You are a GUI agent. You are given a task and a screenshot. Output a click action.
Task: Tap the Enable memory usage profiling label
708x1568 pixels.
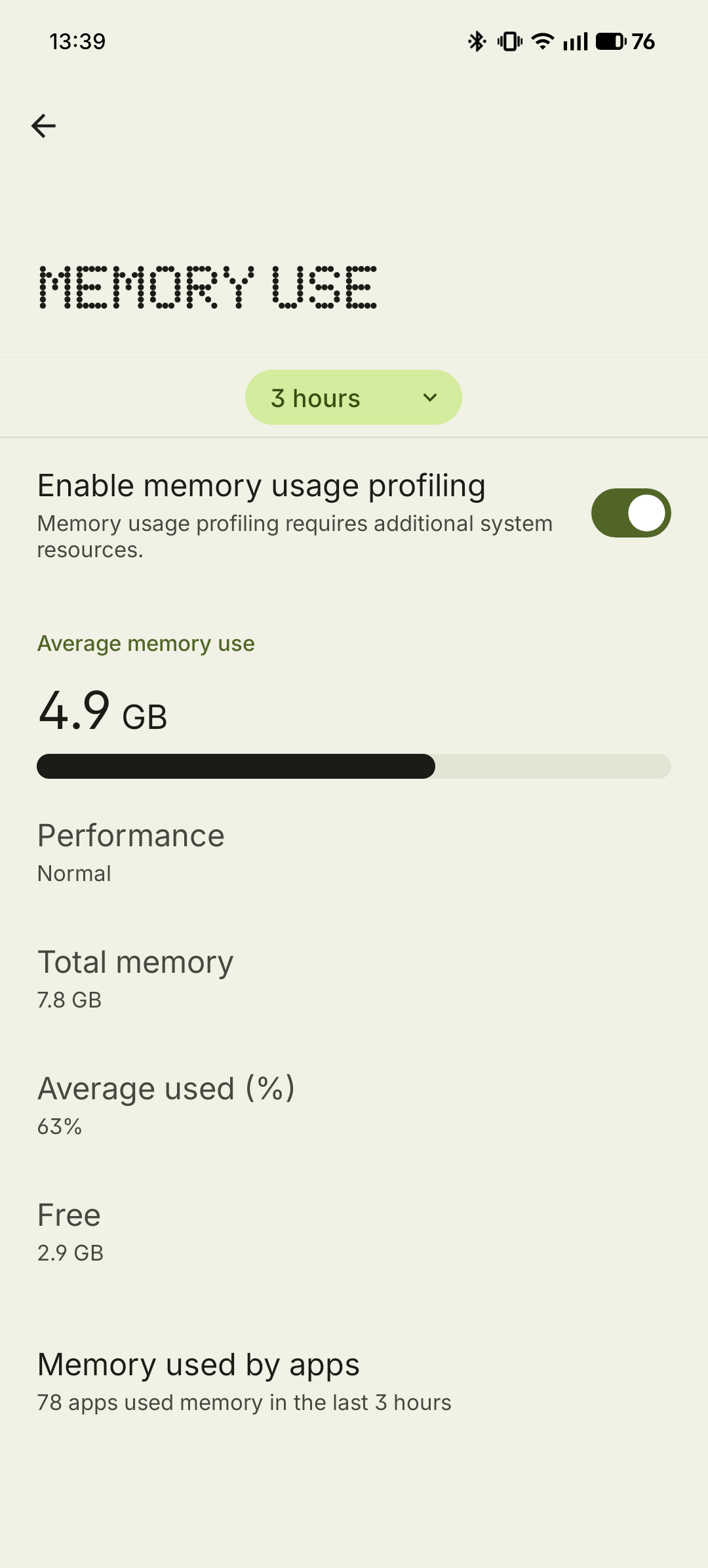[261, 486]
